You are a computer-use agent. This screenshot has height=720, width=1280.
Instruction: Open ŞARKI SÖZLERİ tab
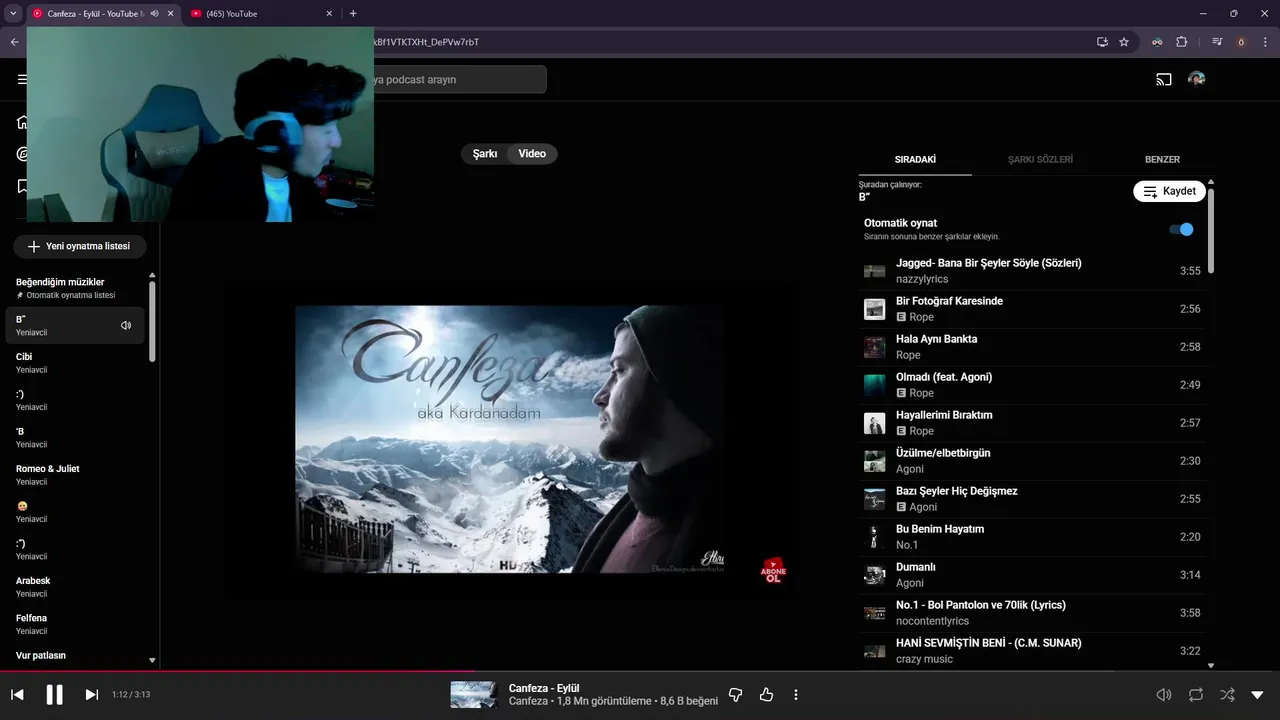[1040, 159]
